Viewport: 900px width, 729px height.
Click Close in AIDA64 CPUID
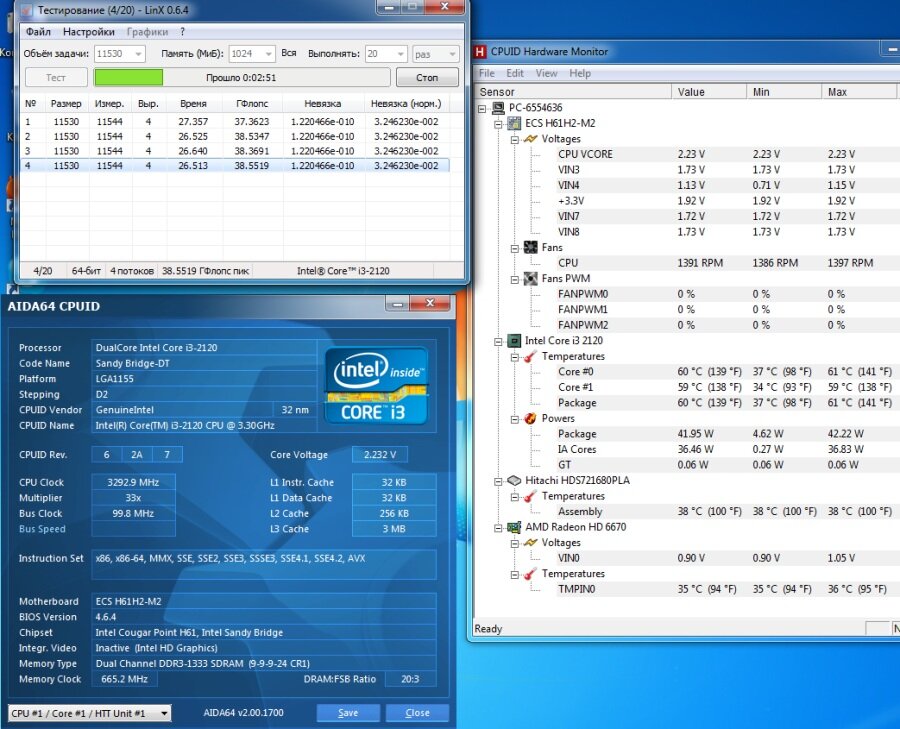point(417,712)
